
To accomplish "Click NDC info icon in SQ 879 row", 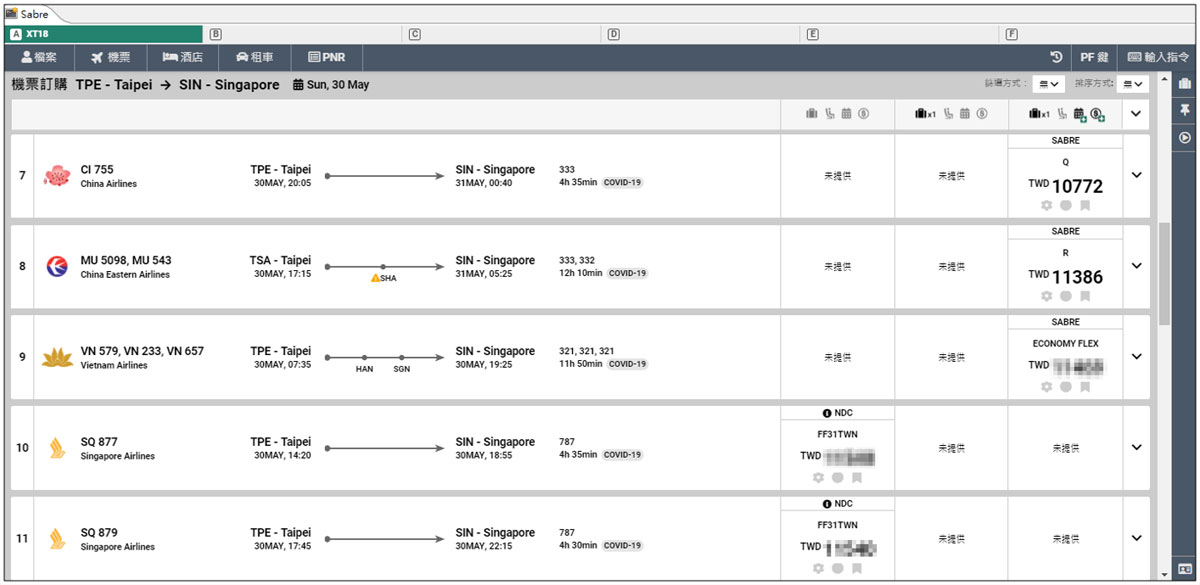I will [827, 504].
